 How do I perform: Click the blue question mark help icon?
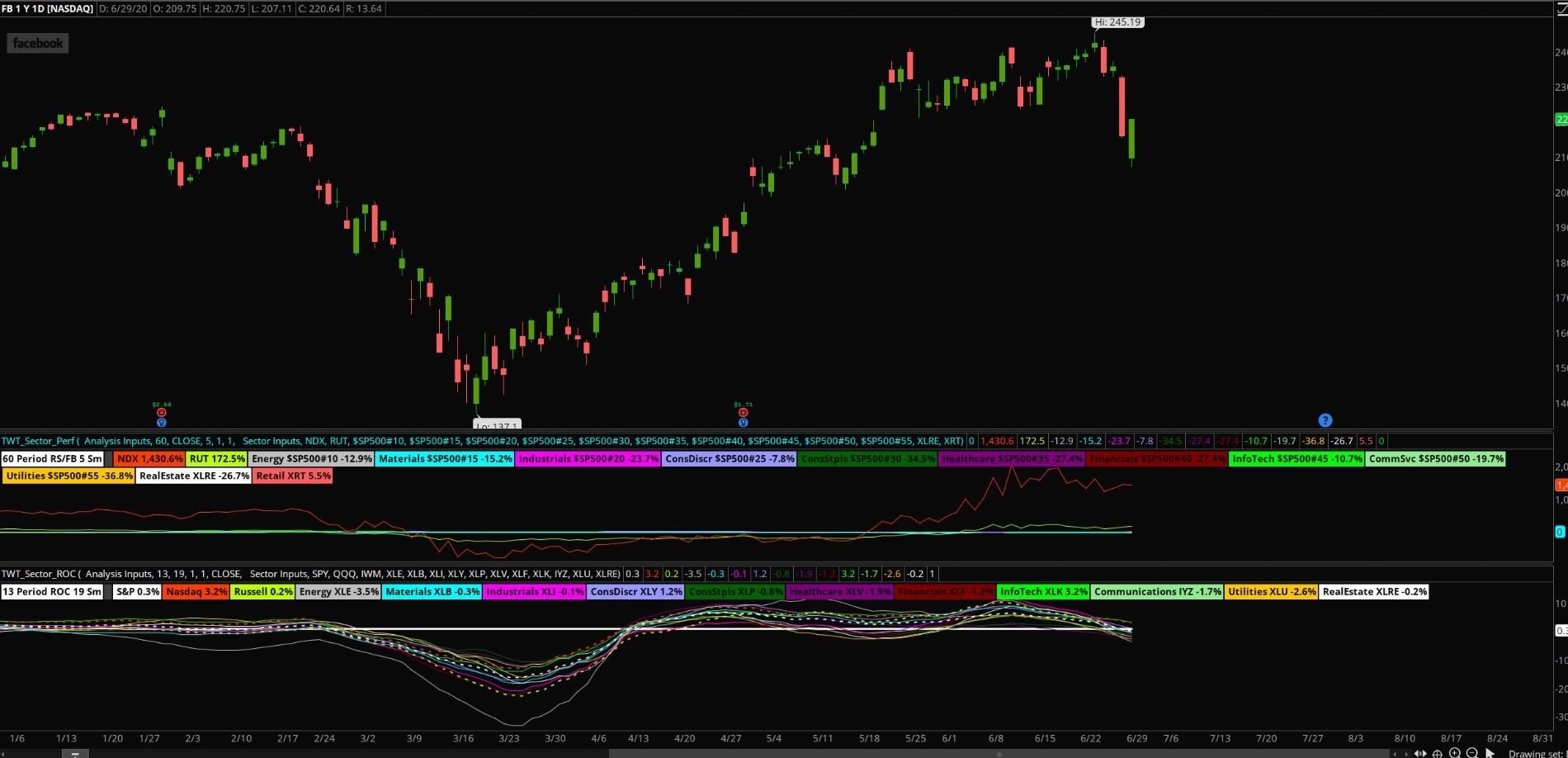1325,420
